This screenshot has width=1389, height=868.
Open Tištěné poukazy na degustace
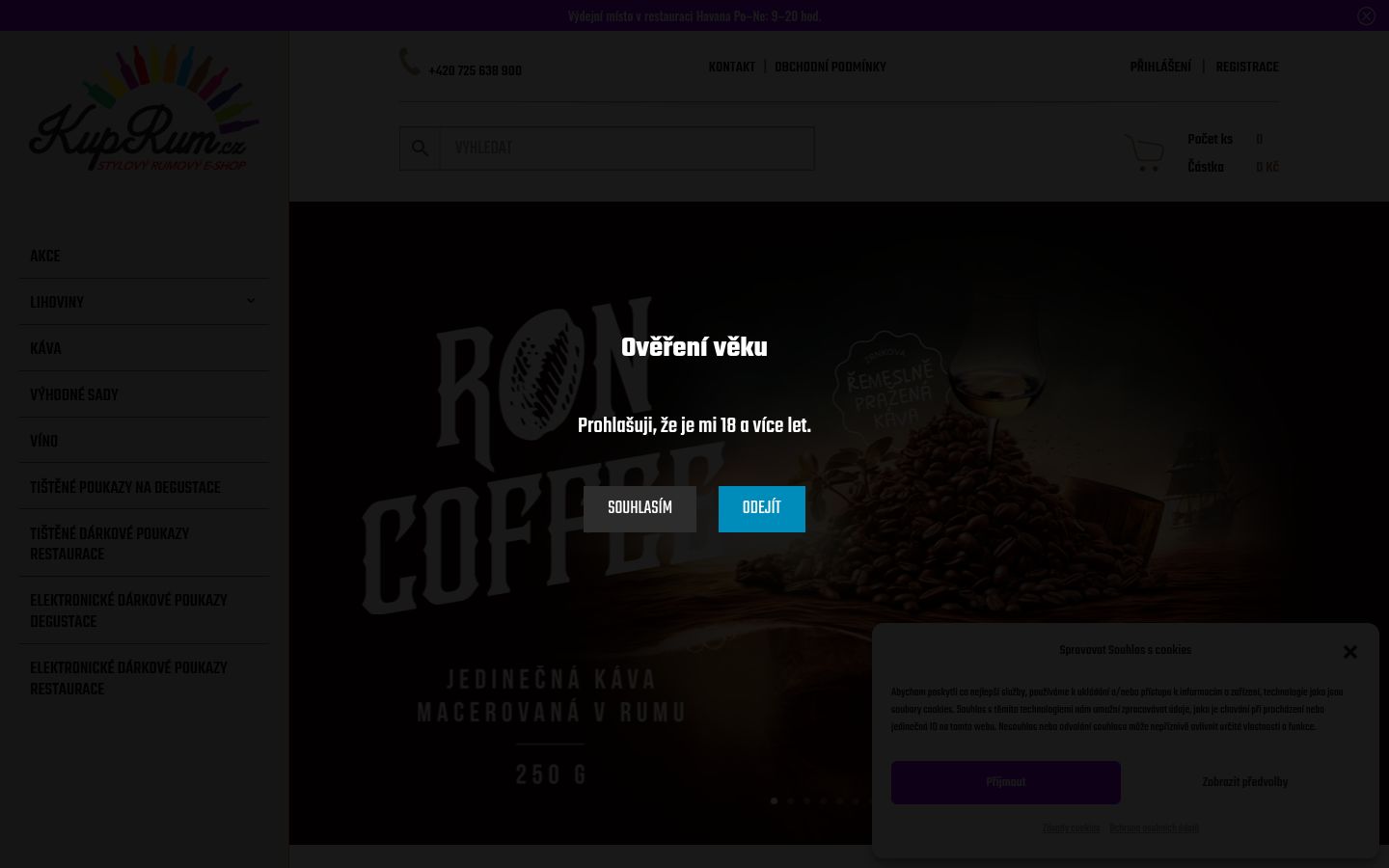coord(125,488)
